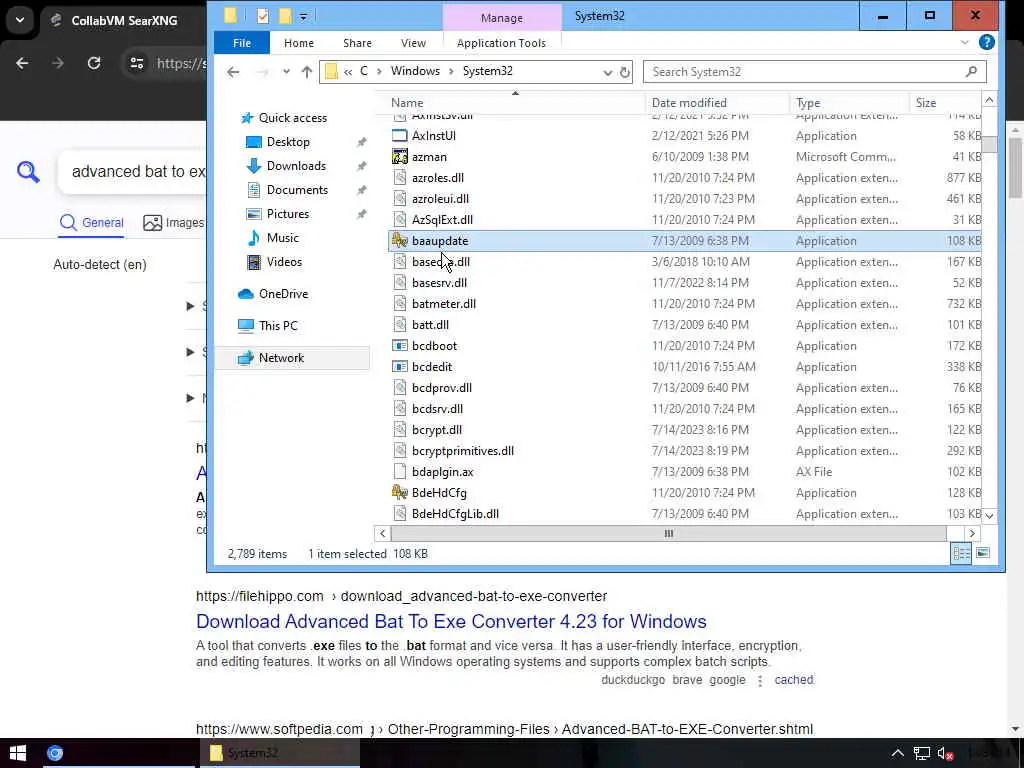Select Quick access in navigation pane
The width and height of the screenshot is (1024, 768).
tap(293, 118)
